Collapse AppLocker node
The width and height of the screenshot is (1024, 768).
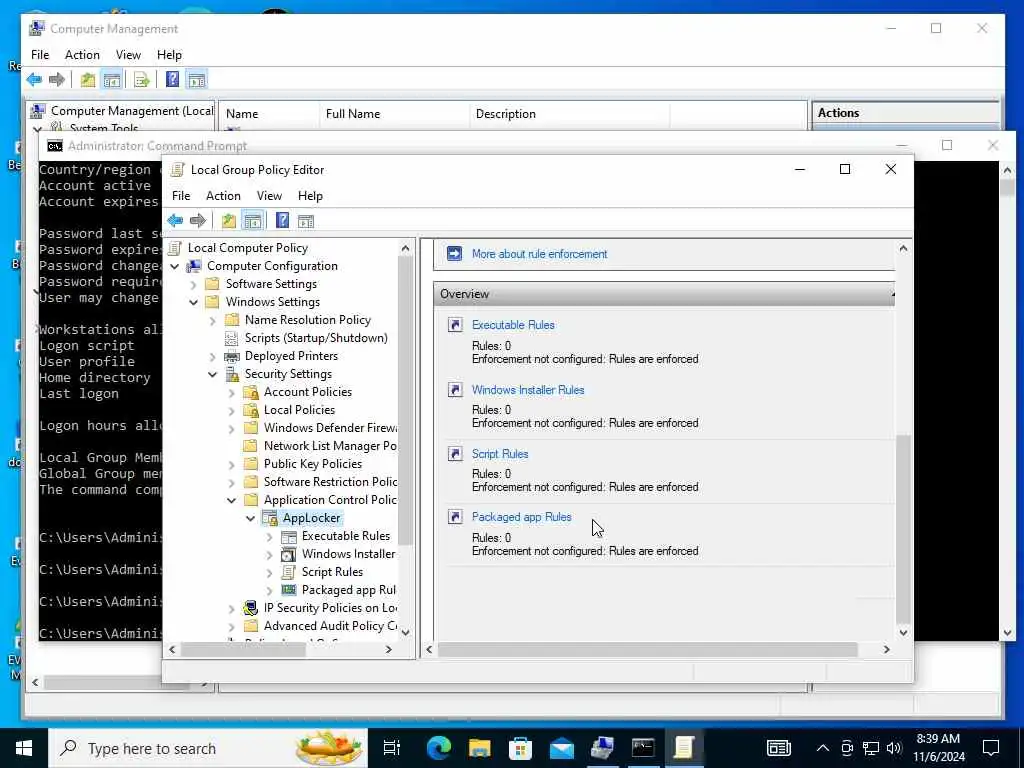coord(251,519)
